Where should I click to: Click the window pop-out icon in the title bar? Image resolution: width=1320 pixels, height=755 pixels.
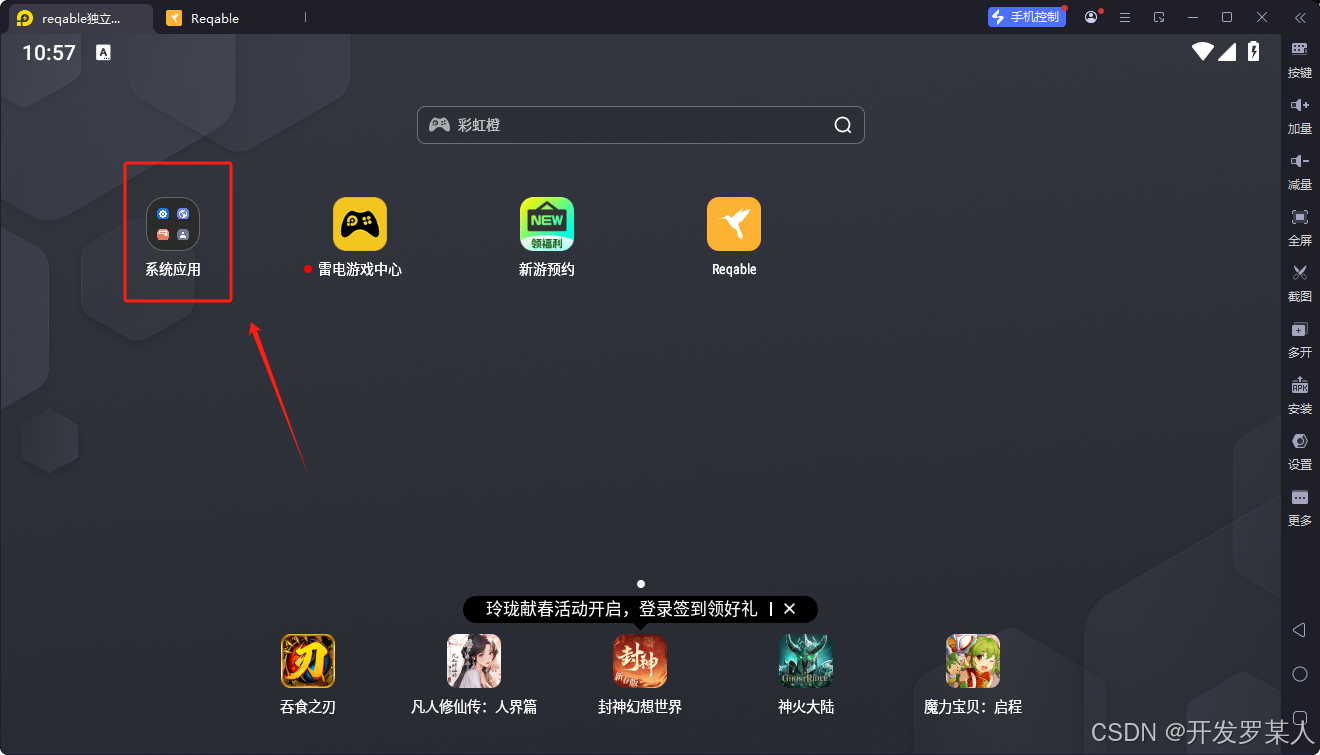click(1159, 17)
